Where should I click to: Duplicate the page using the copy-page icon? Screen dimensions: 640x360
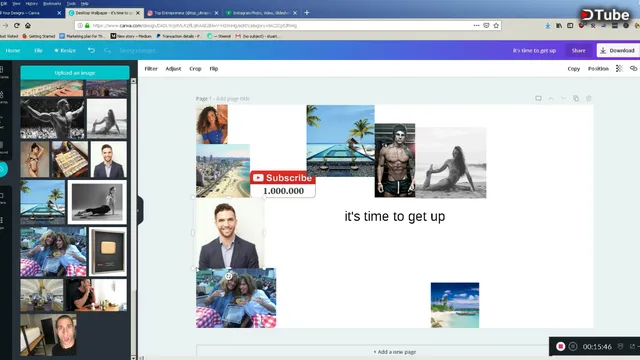[576, 98]
